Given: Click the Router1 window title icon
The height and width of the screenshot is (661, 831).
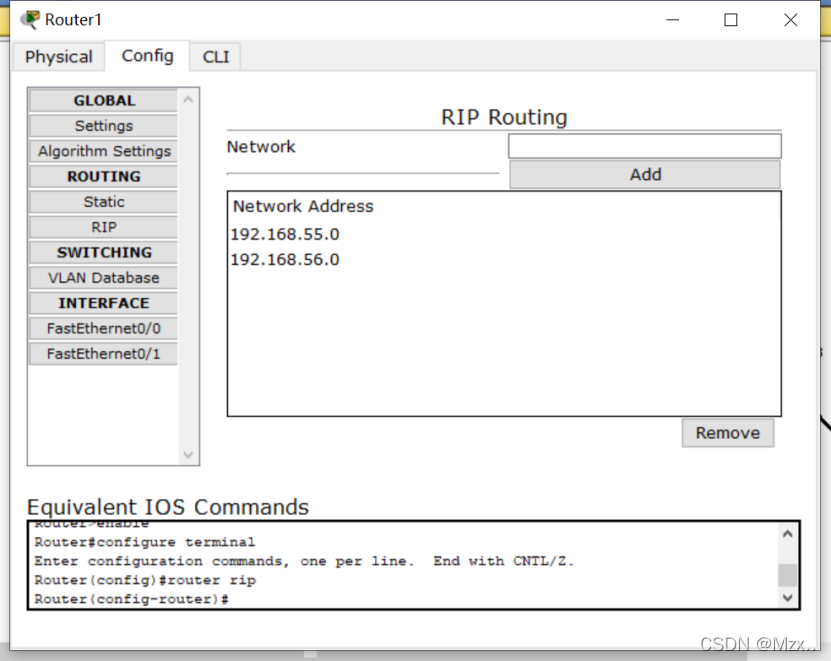Looking at the screenshot, I should click(30, 20).
